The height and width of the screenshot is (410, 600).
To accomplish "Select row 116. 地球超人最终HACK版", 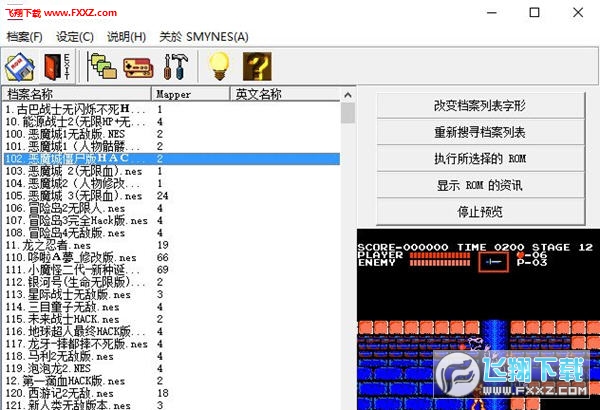I will [171, 332].
